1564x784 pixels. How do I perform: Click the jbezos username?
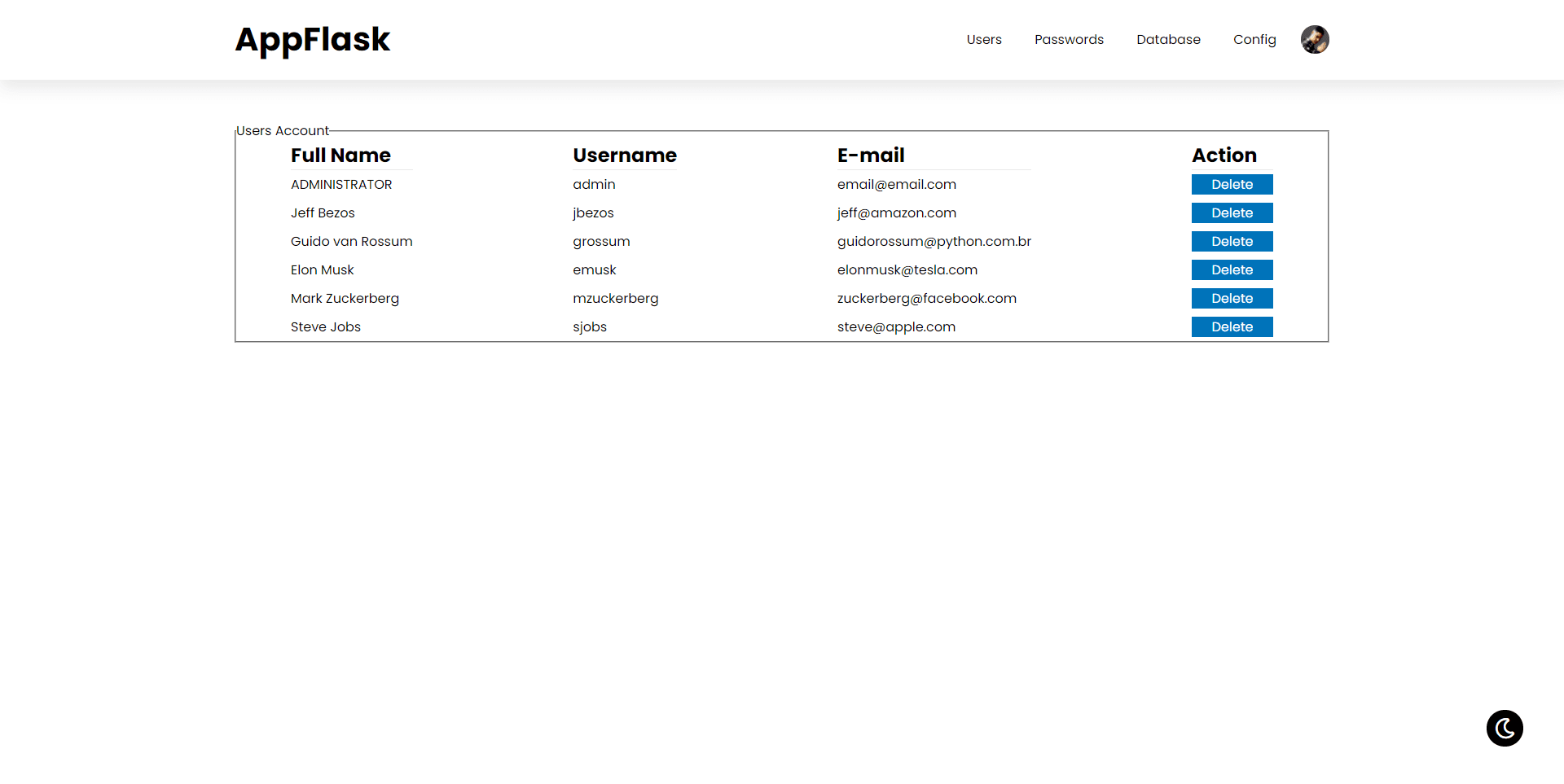(593, 213)
